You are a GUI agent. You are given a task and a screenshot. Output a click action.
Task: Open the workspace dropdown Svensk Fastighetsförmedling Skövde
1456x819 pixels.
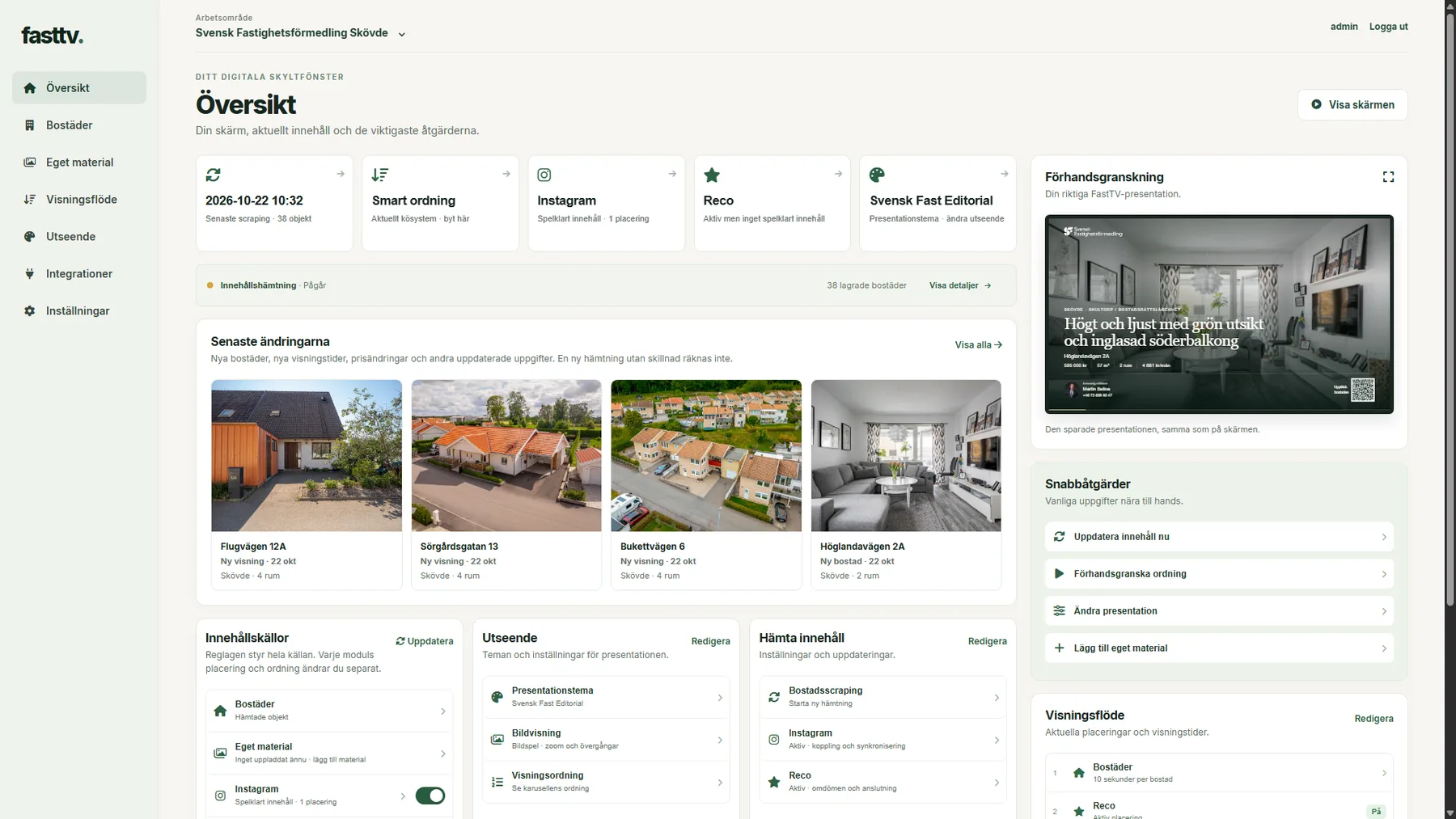[300, 33]
